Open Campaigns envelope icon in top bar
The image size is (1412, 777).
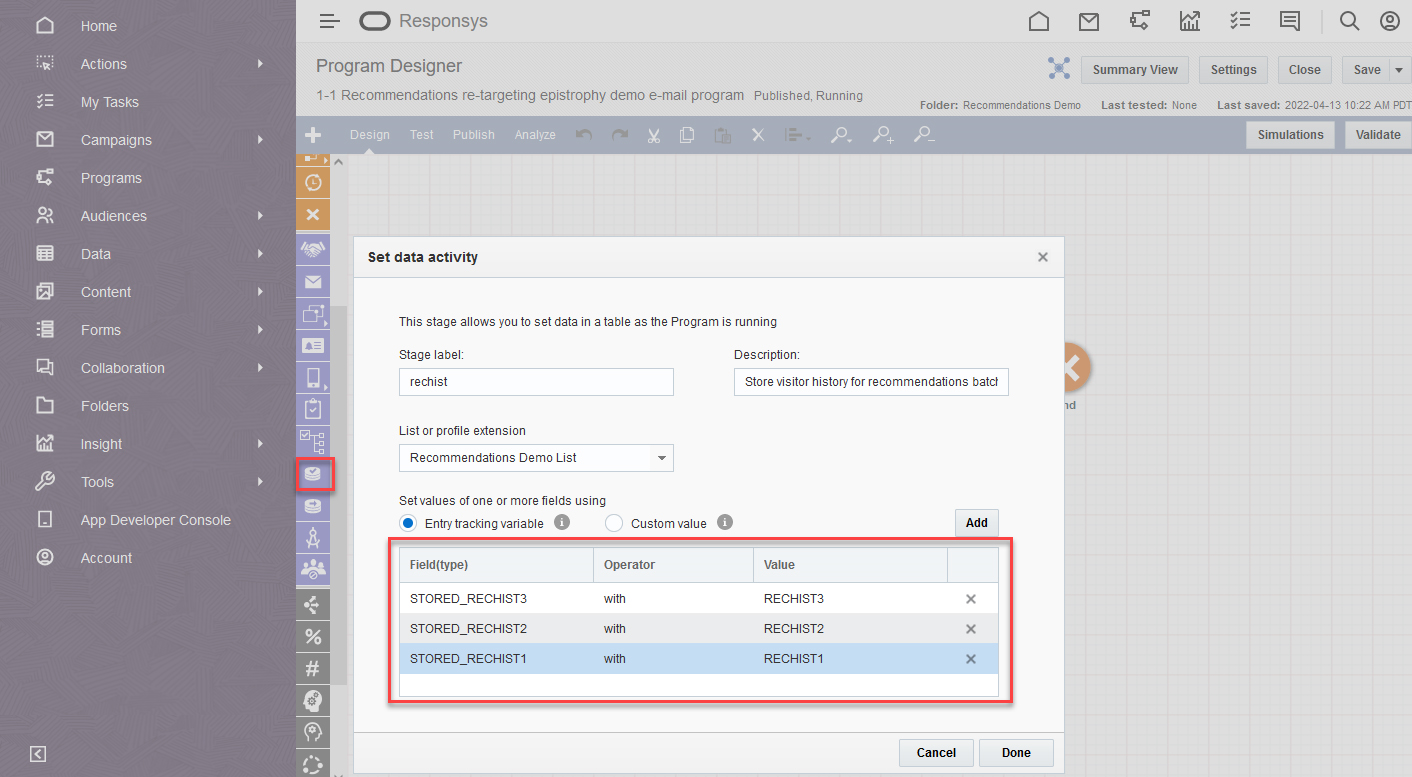coord(1089,21)
